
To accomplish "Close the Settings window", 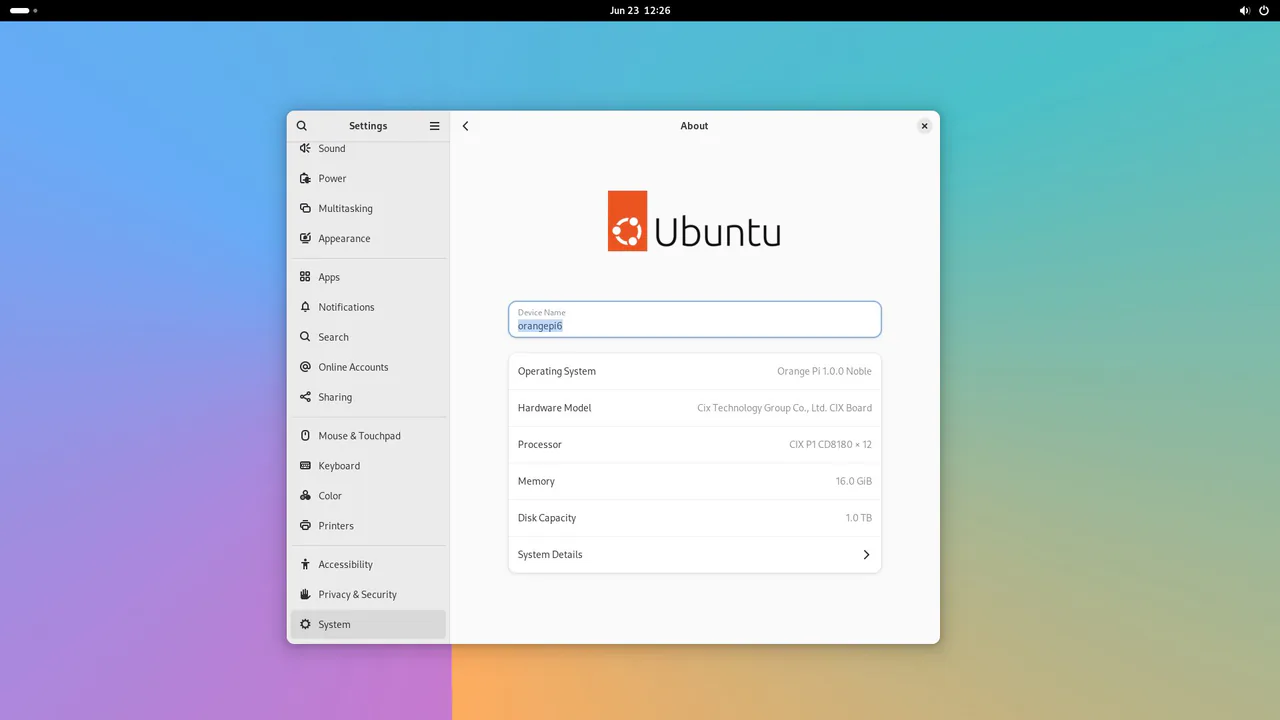I will coord(924,126).
